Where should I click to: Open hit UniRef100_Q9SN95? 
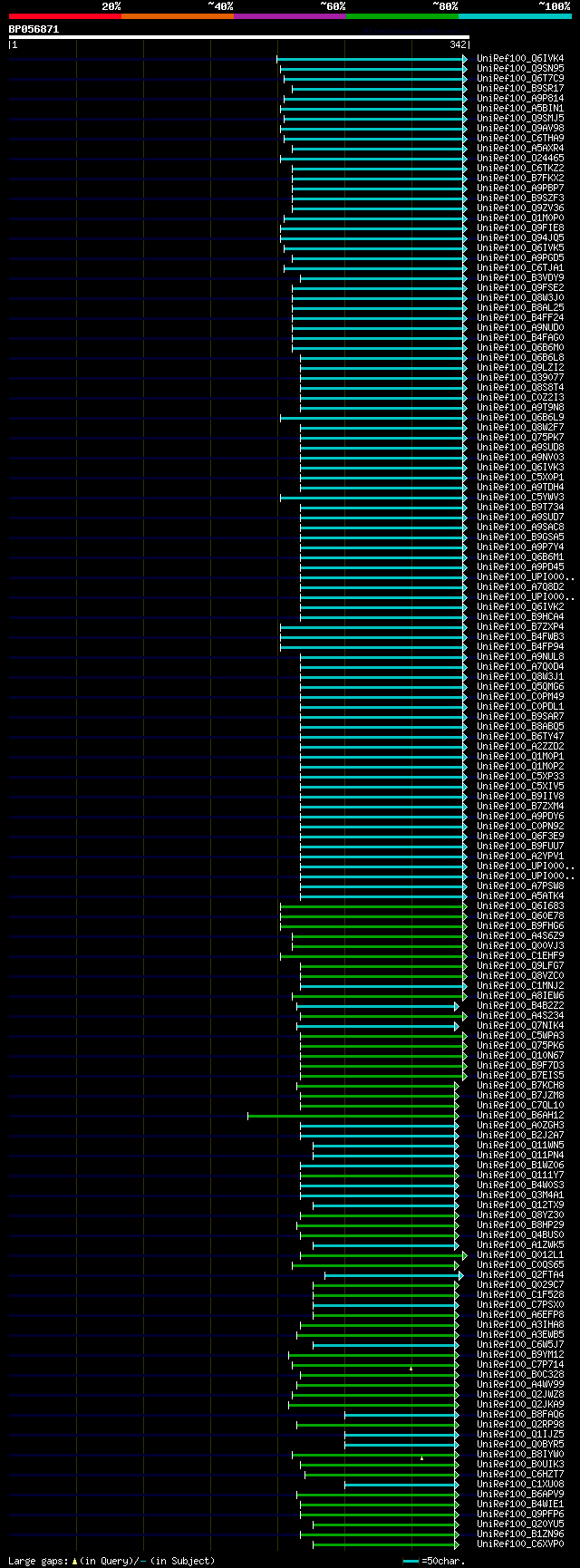tap(520, 68)
